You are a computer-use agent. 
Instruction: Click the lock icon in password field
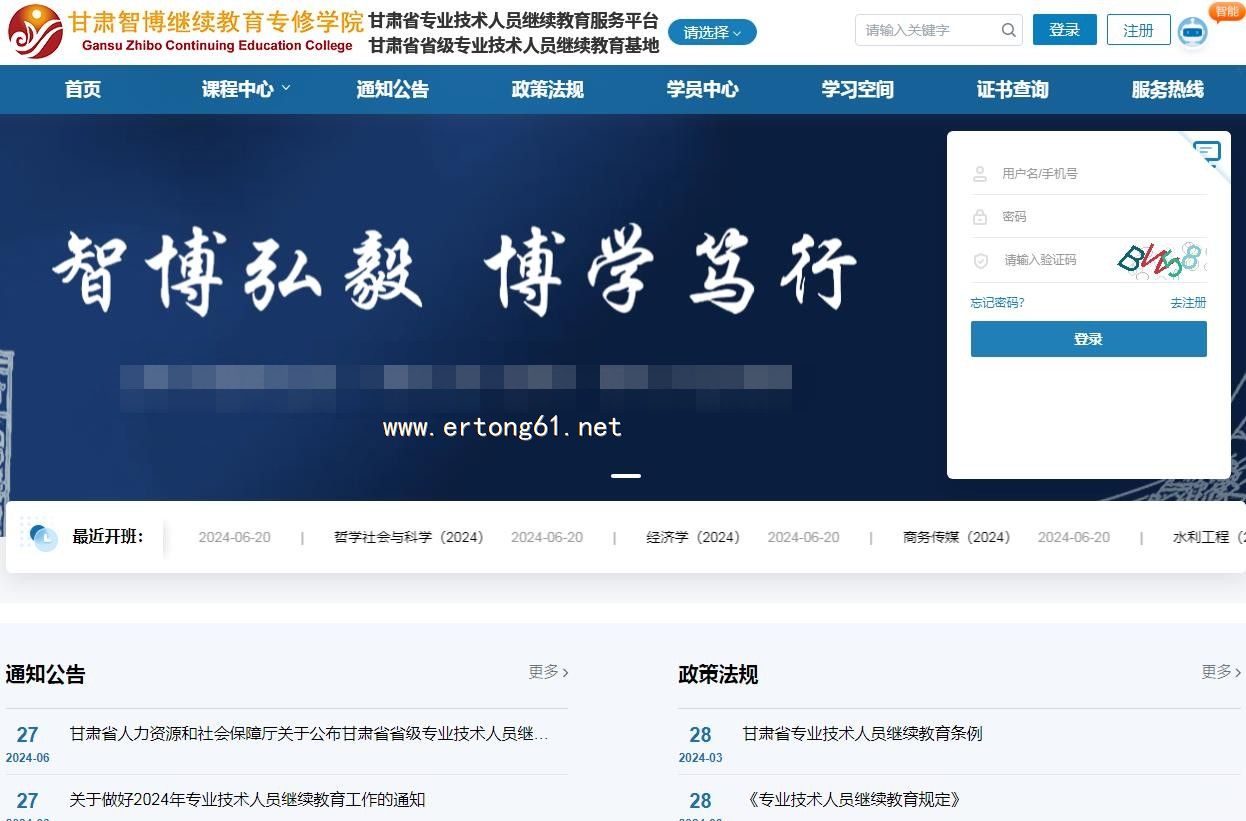(x=980, y=217)
